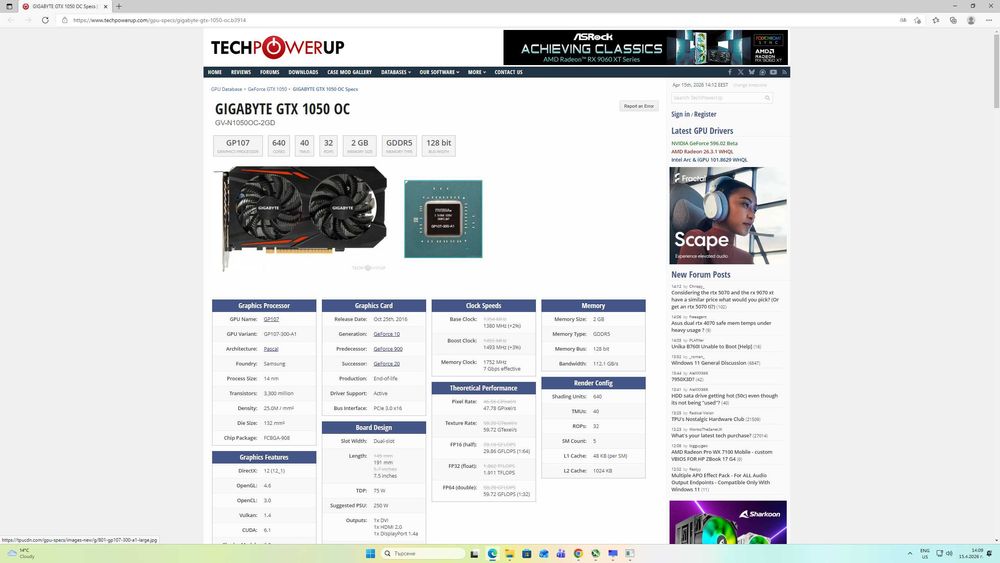Open the Gigabyte graphics card photo
1000x563 pixels.
(301, 217)
